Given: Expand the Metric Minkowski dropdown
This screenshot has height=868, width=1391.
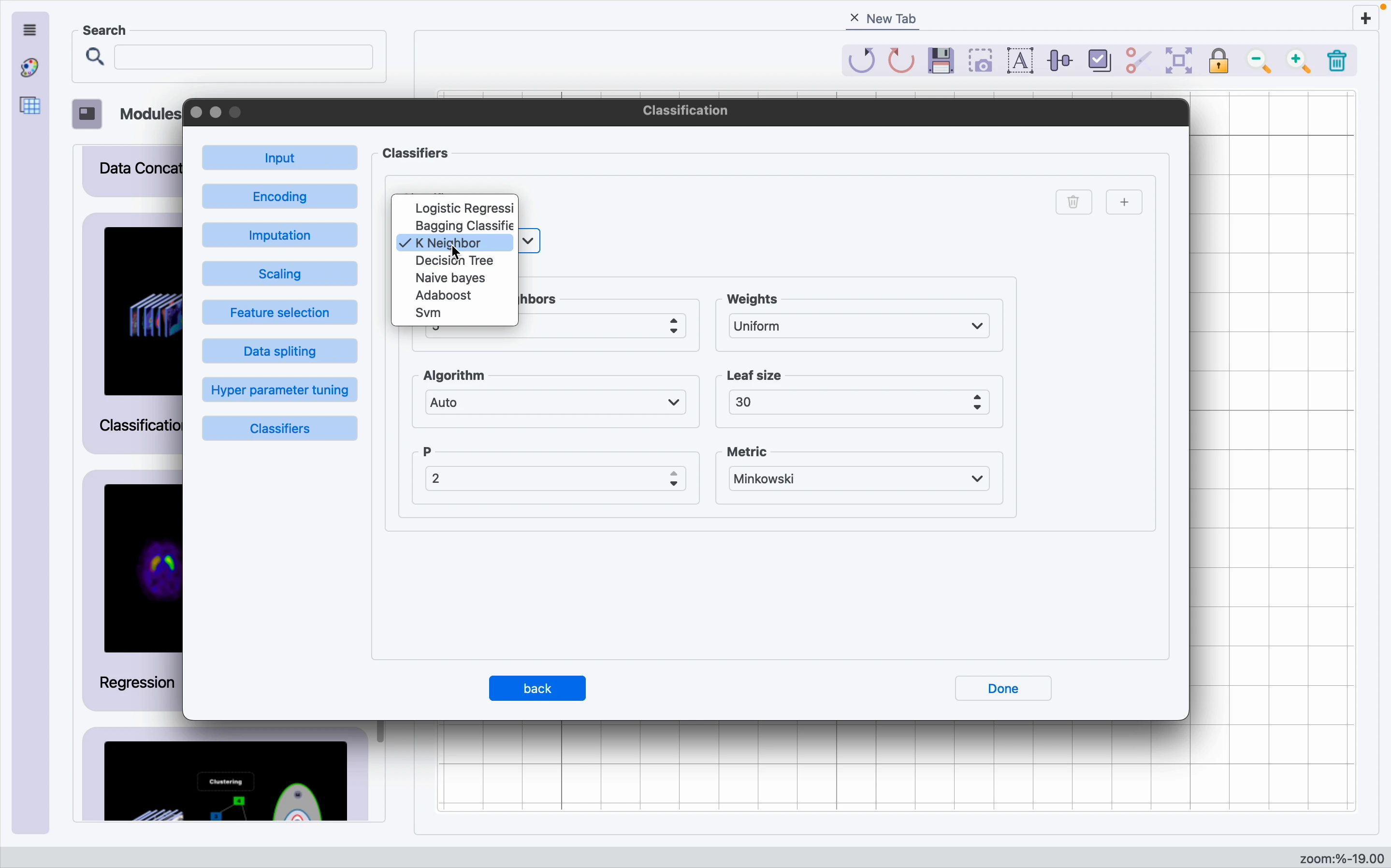Looking at the screenshot, I should pos(859,479).
